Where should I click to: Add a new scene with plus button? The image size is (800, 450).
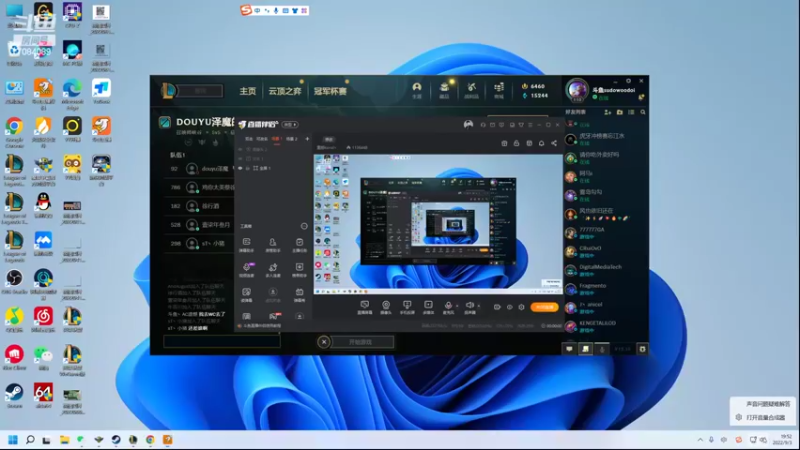(307, 139)
